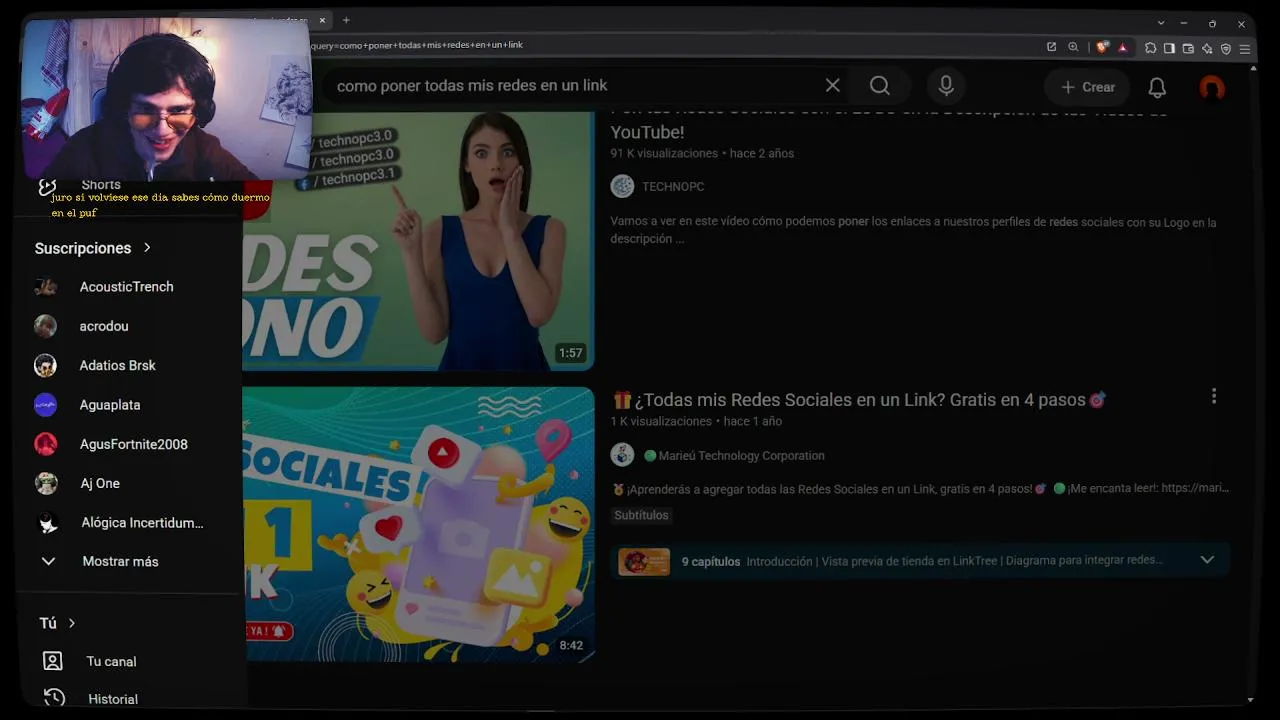The width and height of the screenshot is (1280, 720).
Task: Open the Brave Wallet icon
Action: tap(1188, 48)
